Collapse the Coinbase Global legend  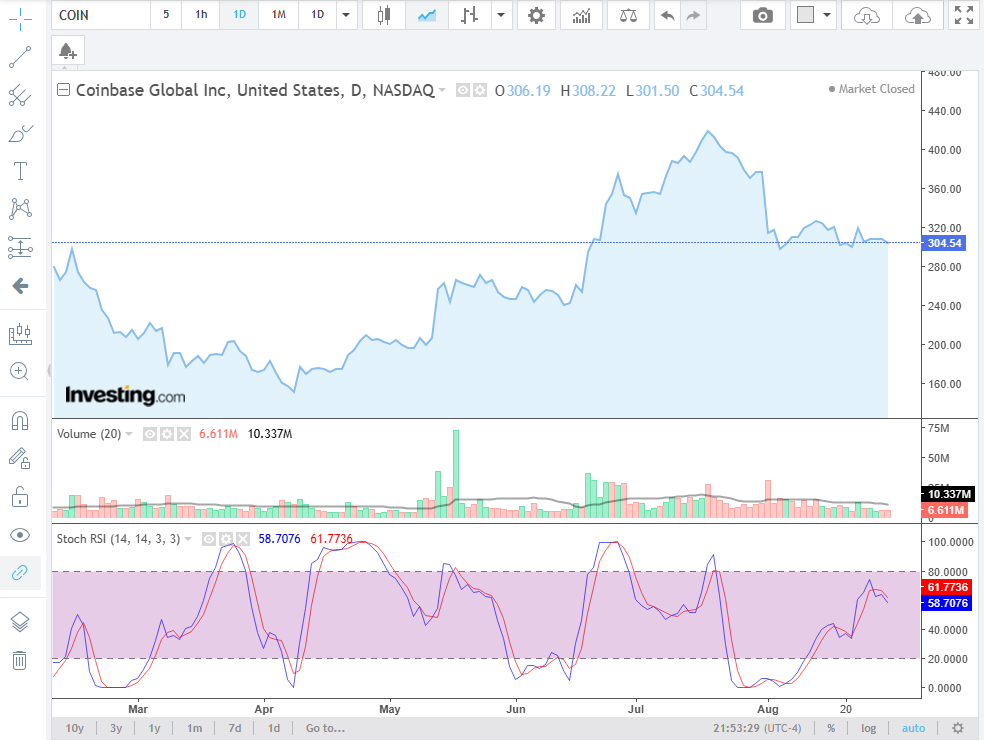click(x=63, y=90)
